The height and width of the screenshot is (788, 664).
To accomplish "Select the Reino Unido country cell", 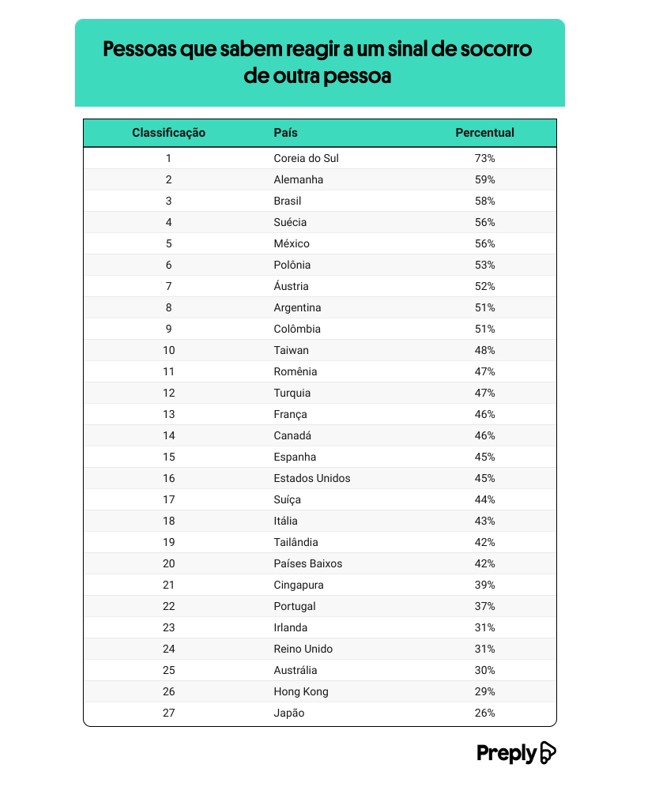I will 303,649.
